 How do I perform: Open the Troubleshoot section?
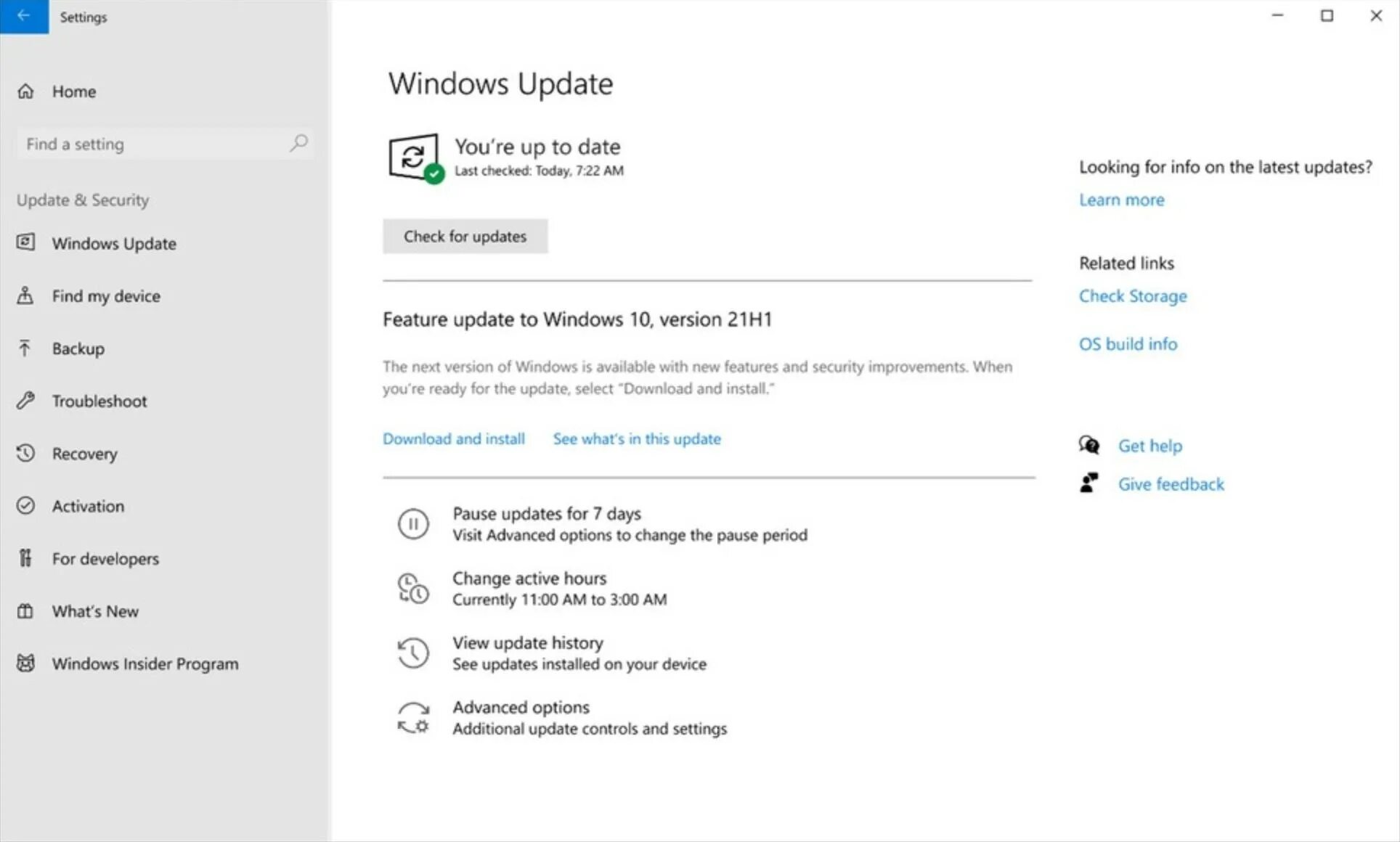[99, 401]
